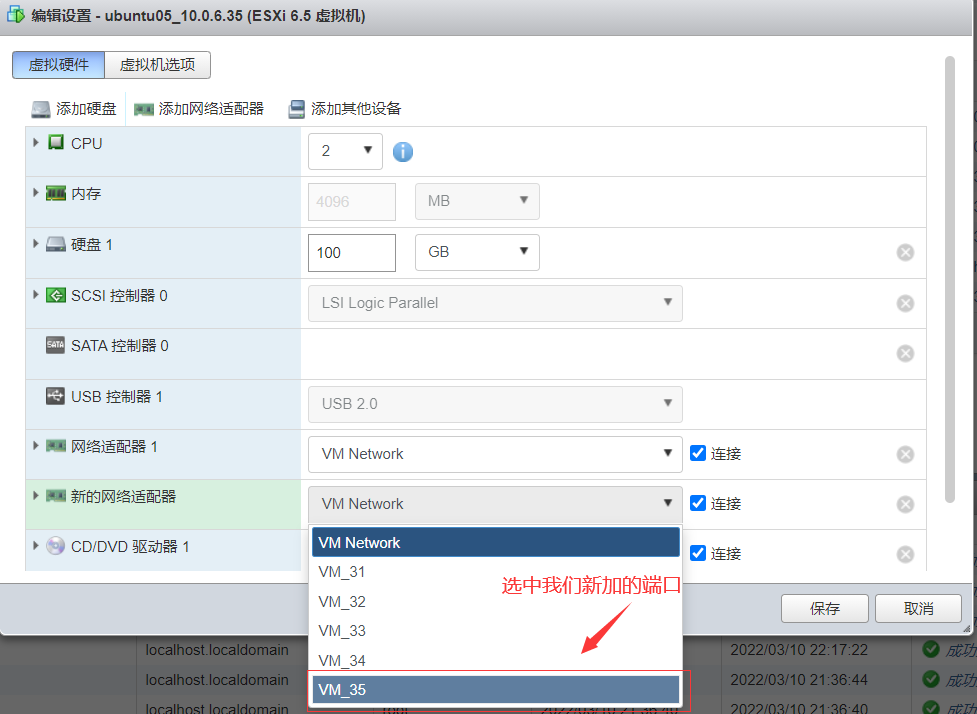
Task: Click the memory size 4096 field
Action: click(x=352, y=201)
